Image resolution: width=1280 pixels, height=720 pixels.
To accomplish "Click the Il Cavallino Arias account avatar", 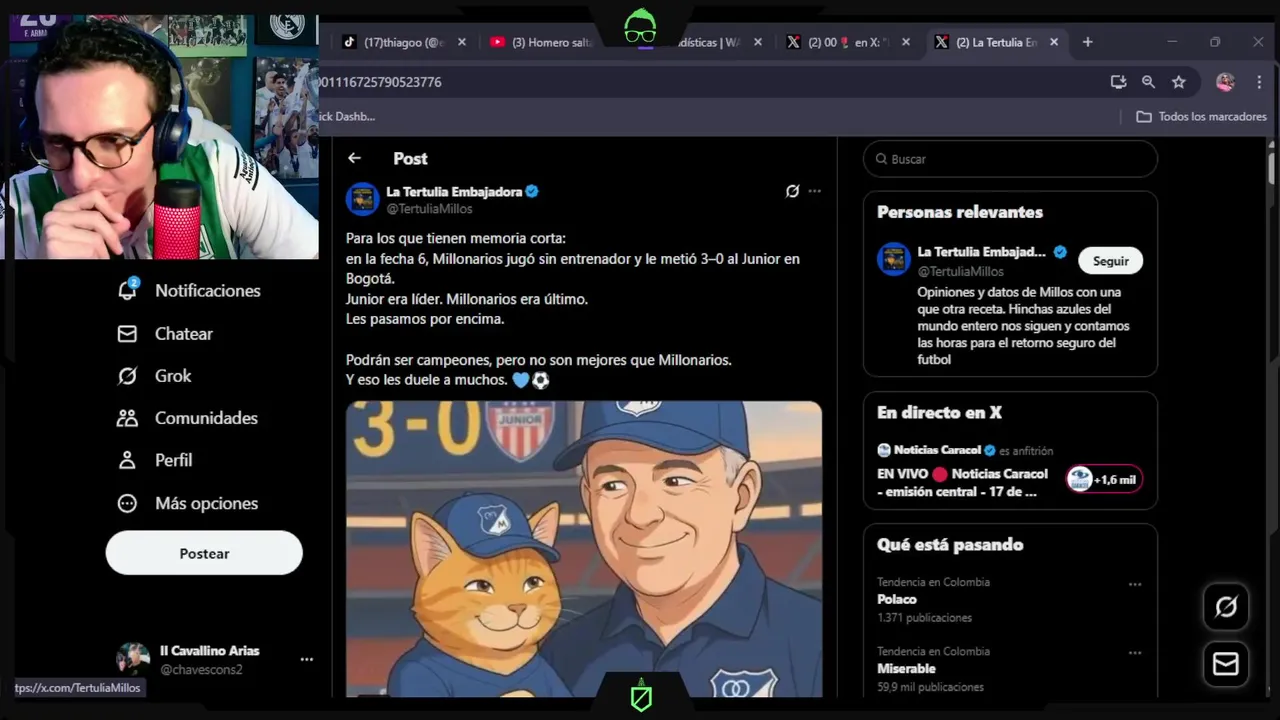I will [x=133, y=659].
